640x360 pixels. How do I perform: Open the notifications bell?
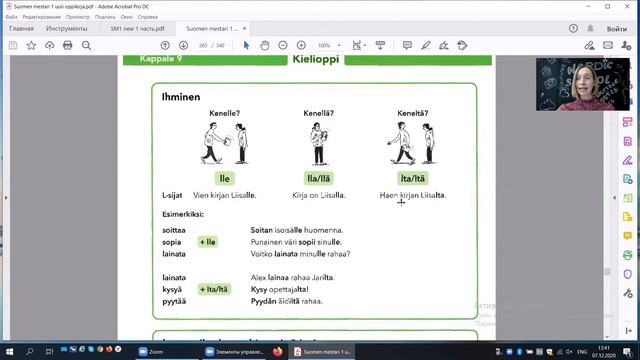[x=590, y=28]
